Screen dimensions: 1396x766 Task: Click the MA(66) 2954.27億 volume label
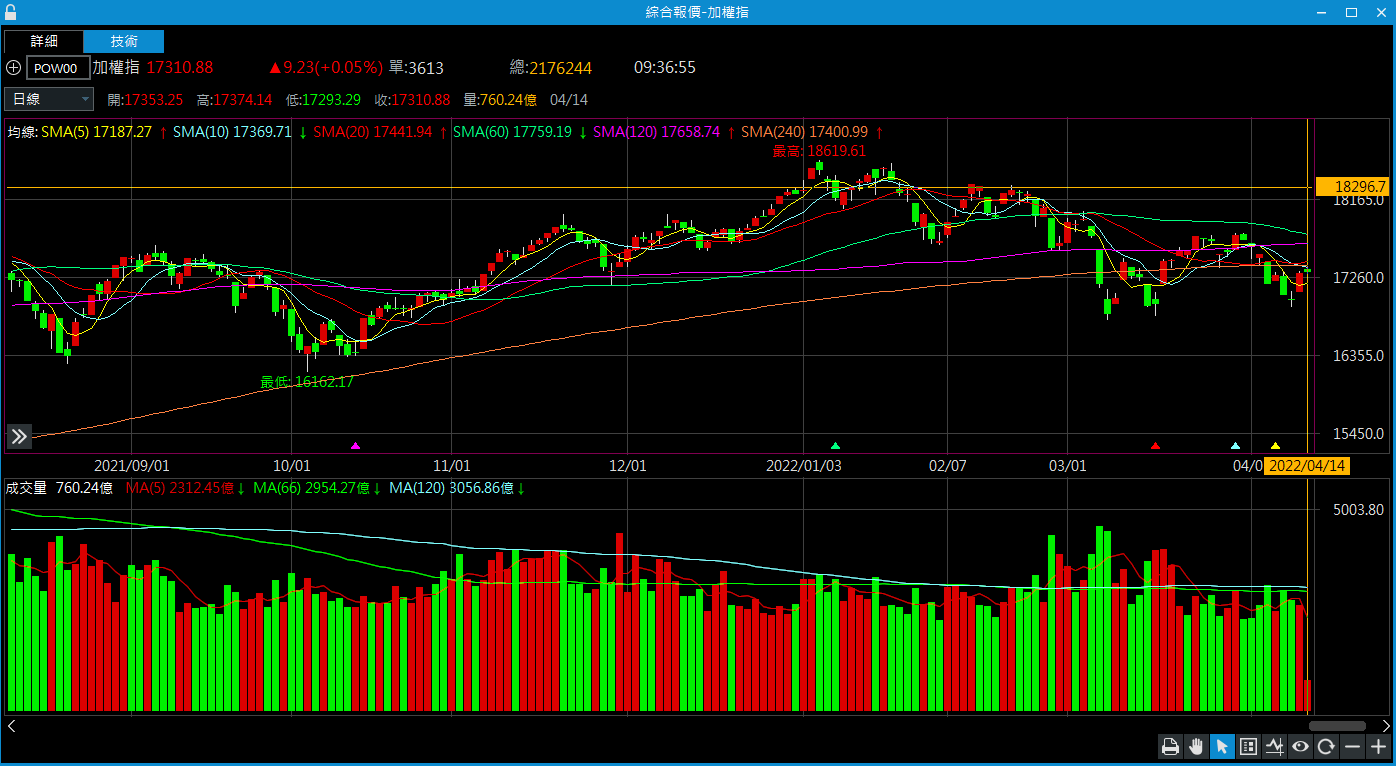pyautogui.click(x=312, y=488)
